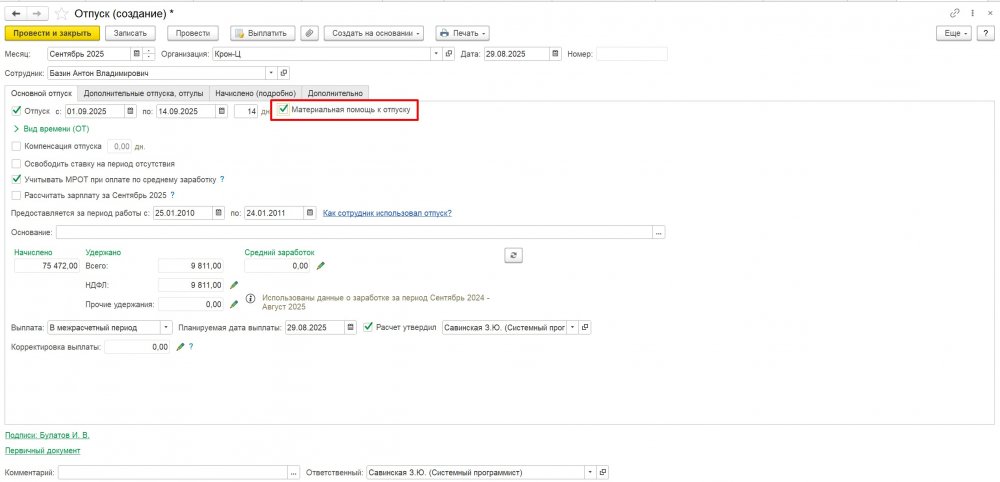Open the Выплата dropdown list
1000x482 pixels.
166,327
